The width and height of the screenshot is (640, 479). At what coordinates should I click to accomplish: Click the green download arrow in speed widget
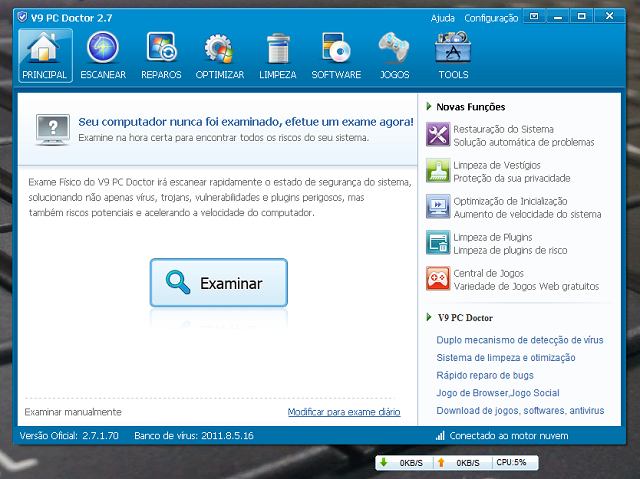pyautogui.click(x=383, y=462)
